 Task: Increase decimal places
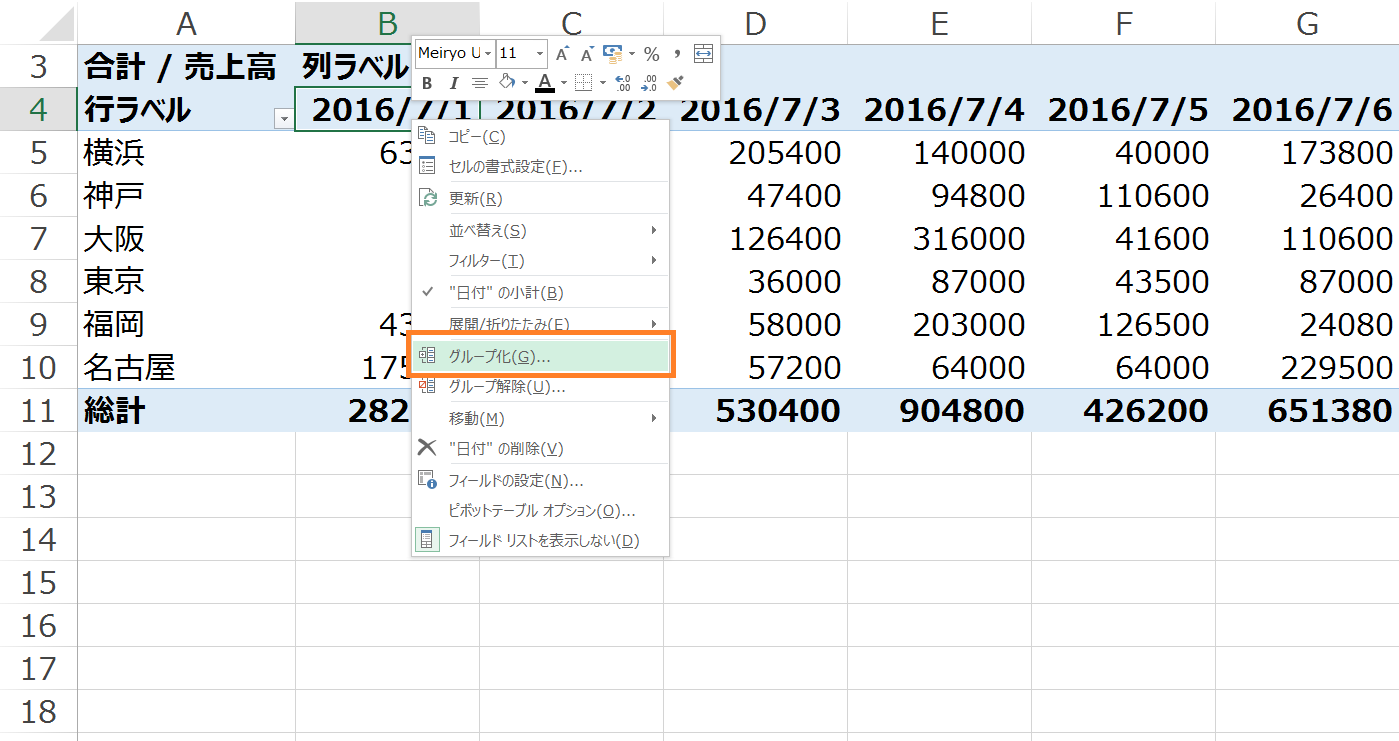(x=623, y=83)
